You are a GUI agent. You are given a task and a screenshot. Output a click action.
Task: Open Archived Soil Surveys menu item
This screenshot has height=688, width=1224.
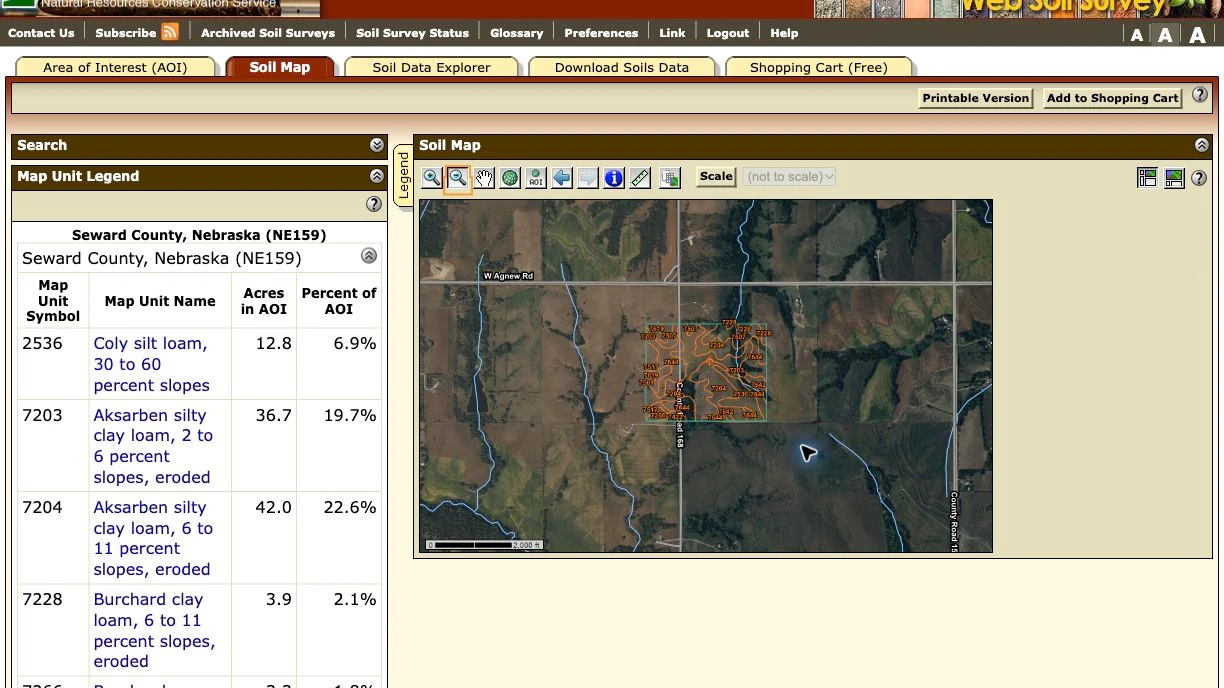(x=268, y=33)
